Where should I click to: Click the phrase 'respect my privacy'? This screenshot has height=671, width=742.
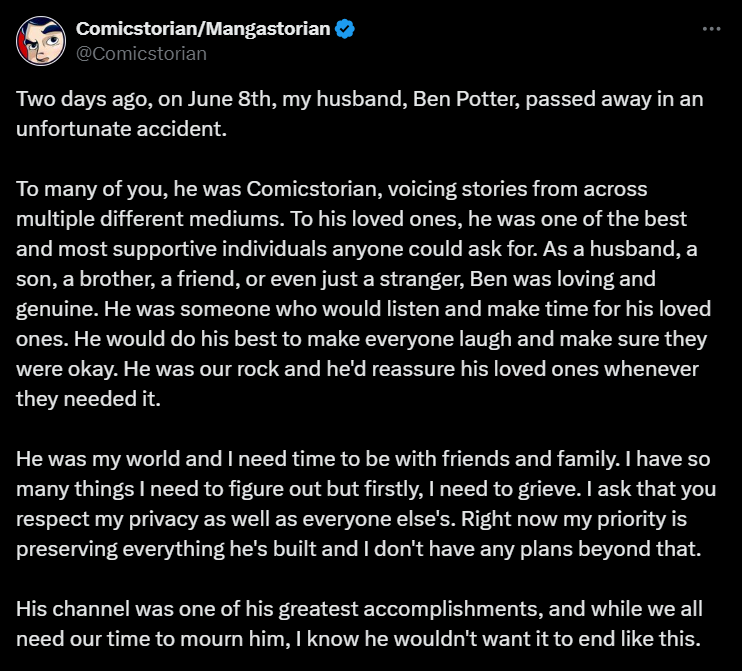click(x=107, y=519)
